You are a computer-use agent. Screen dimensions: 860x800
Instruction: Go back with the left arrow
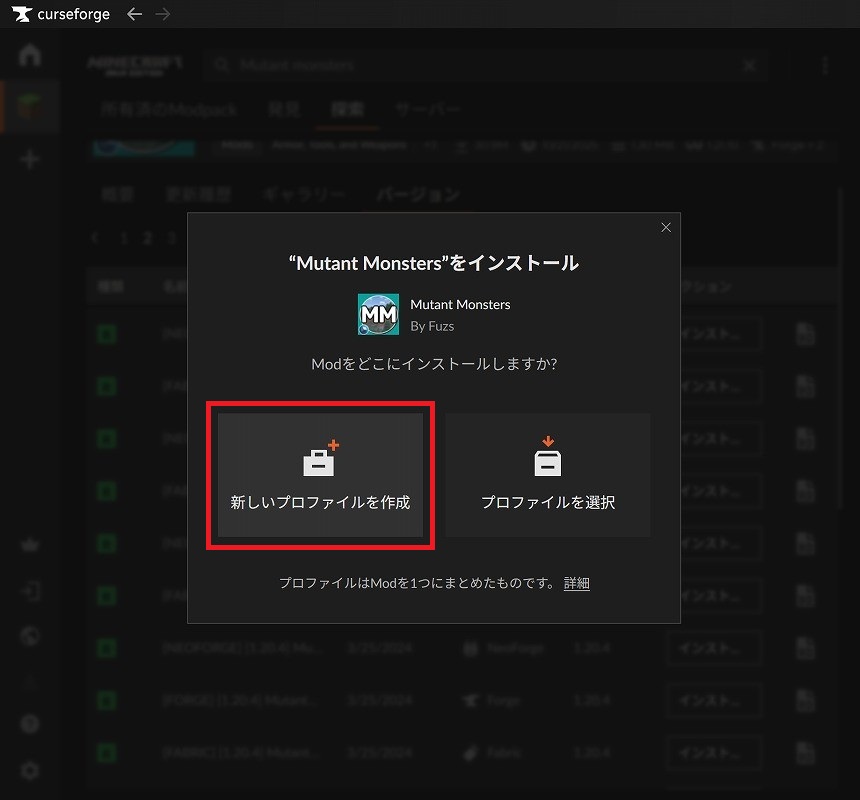click(x=135, y=14)
